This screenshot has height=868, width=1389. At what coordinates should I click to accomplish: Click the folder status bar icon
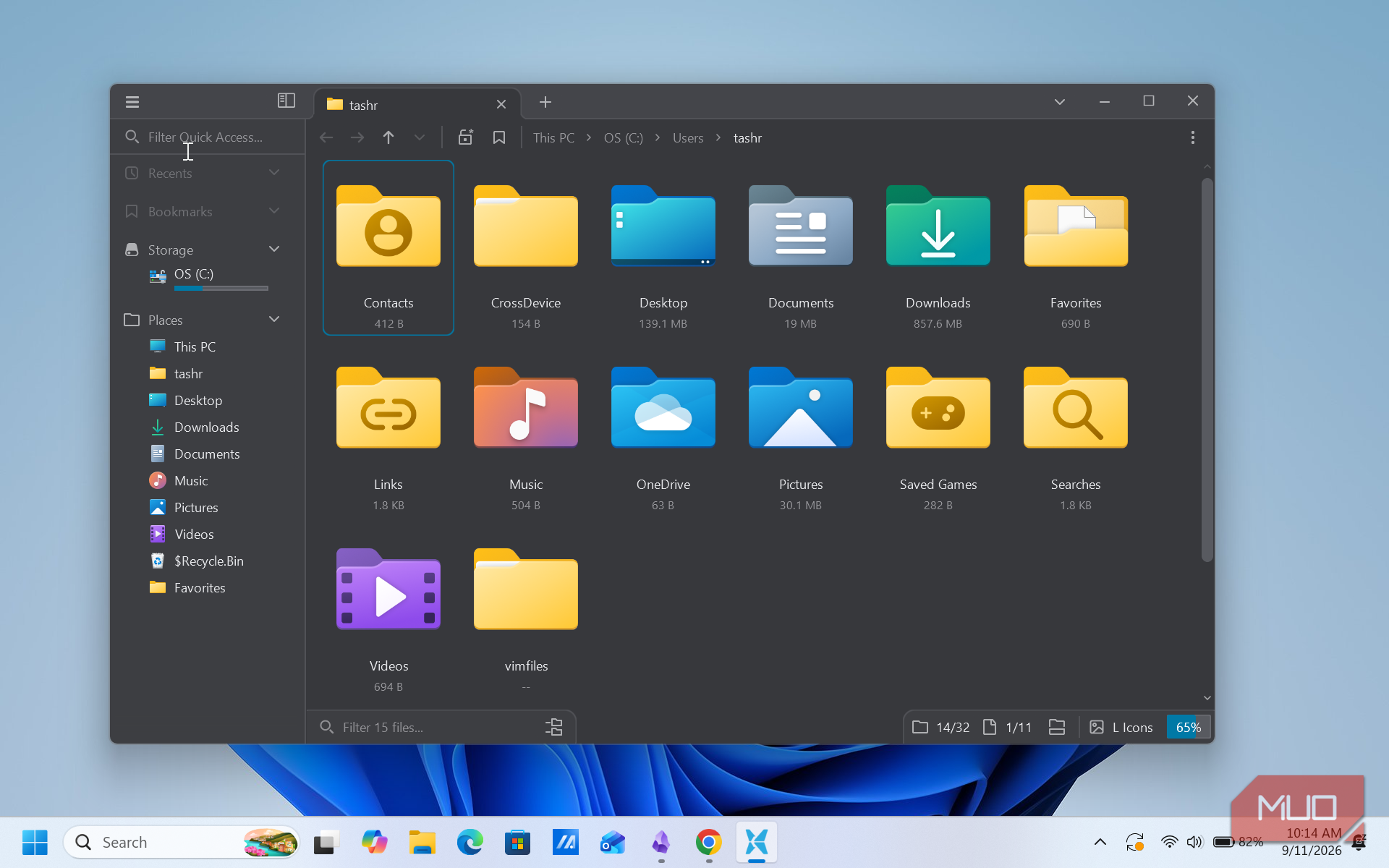click(x=1057, y=727)
